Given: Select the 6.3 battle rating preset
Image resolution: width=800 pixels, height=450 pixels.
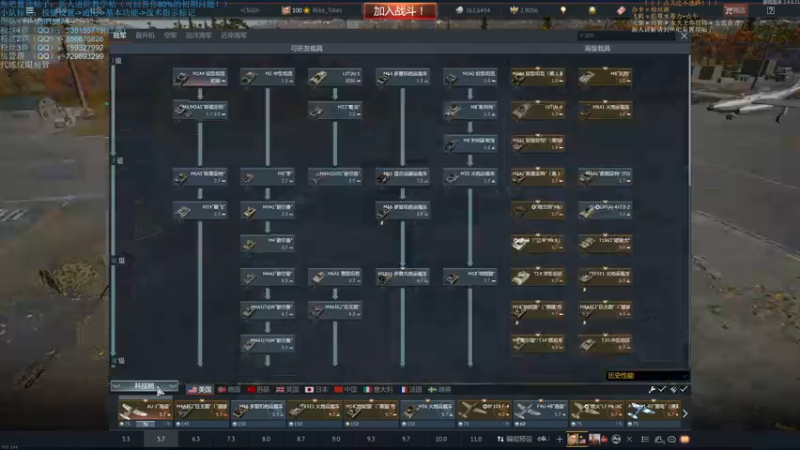Looking at the screenshot, I should coord(196,439).
